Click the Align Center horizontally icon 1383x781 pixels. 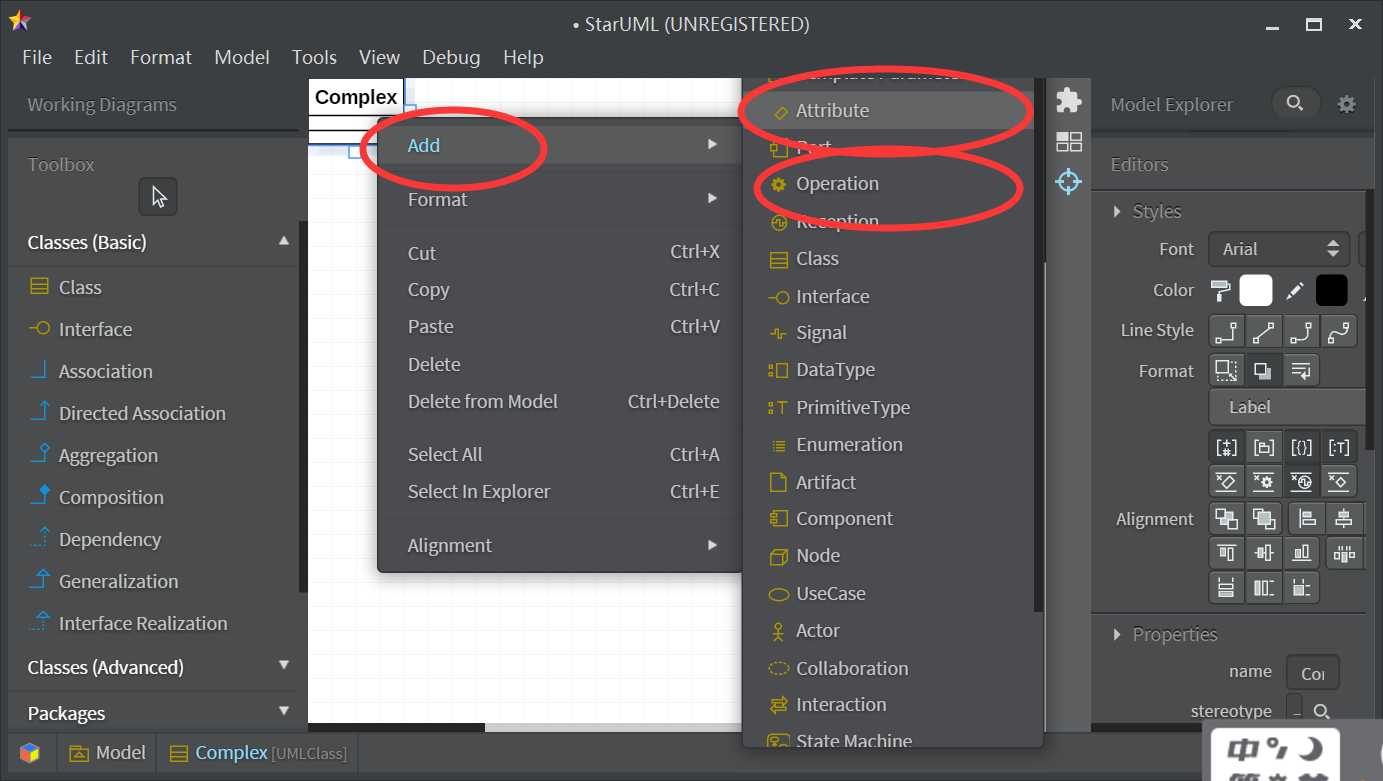(1344, 518)
